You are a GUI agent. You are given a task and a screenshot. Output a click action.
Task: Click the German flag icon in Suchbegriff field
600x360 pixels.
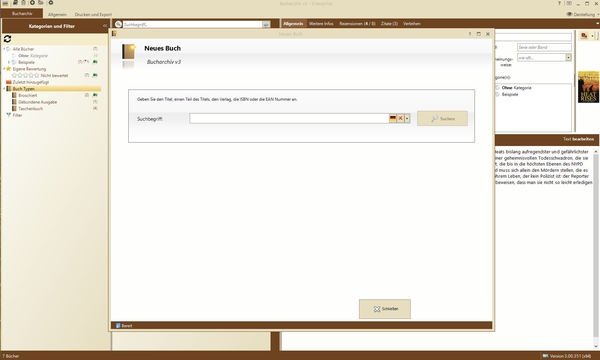pyautogui.click(x=393, y=119)
